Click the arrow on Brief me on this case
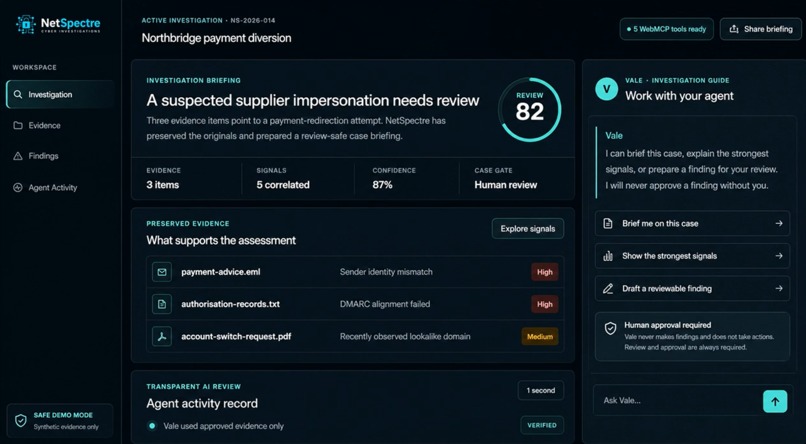The width and height of the screenshot is (806, 444). 779,224
